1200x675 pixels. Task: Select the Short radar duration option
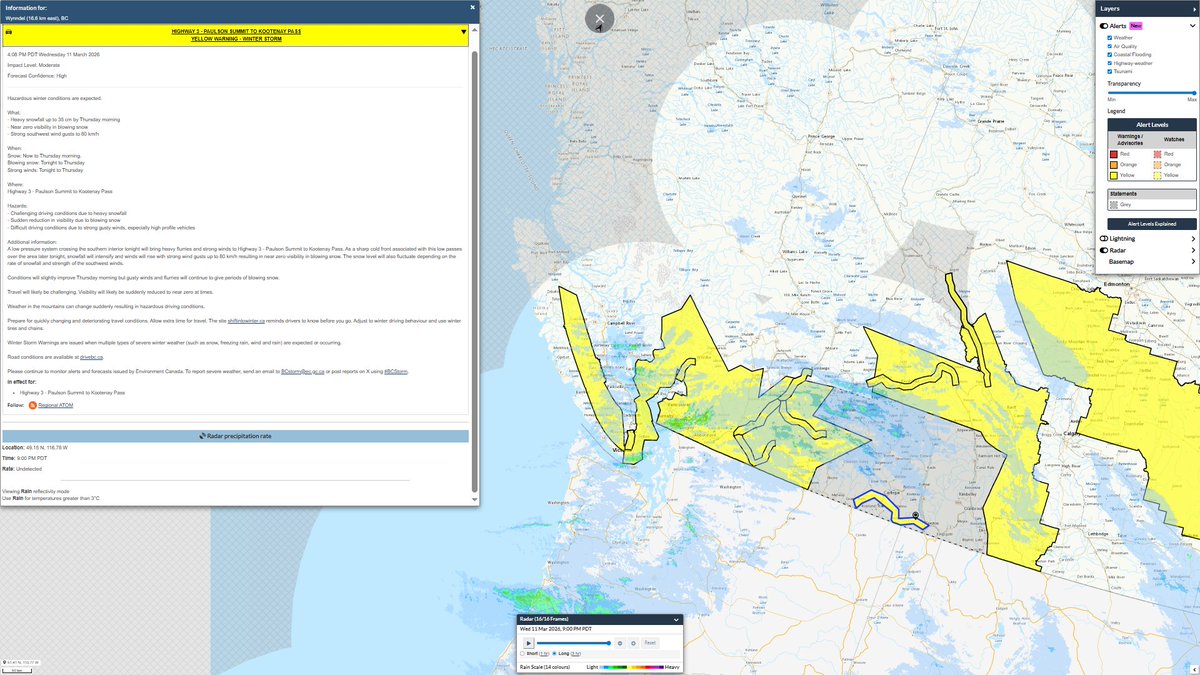coord(522,653)
